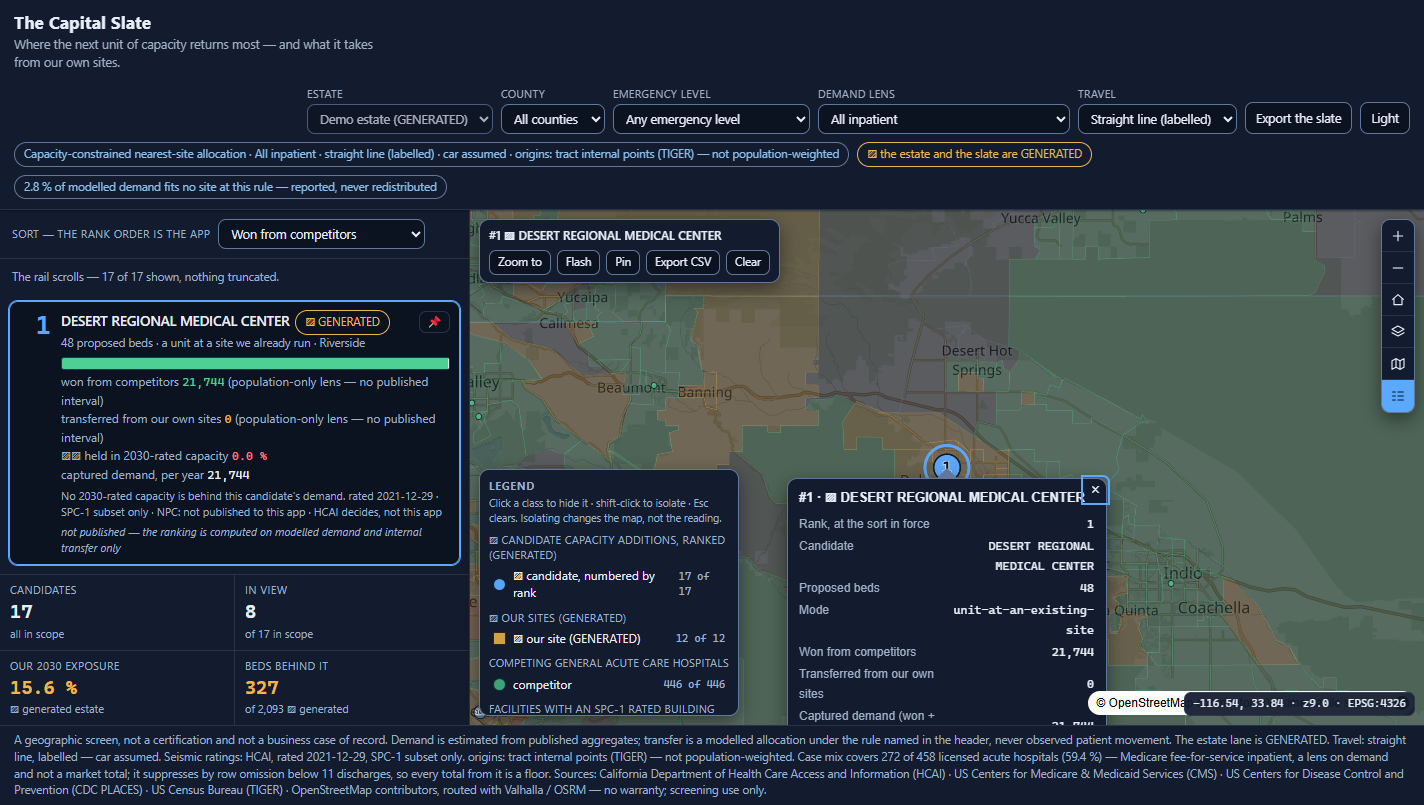Zoom out on the map

point(1398,268)
